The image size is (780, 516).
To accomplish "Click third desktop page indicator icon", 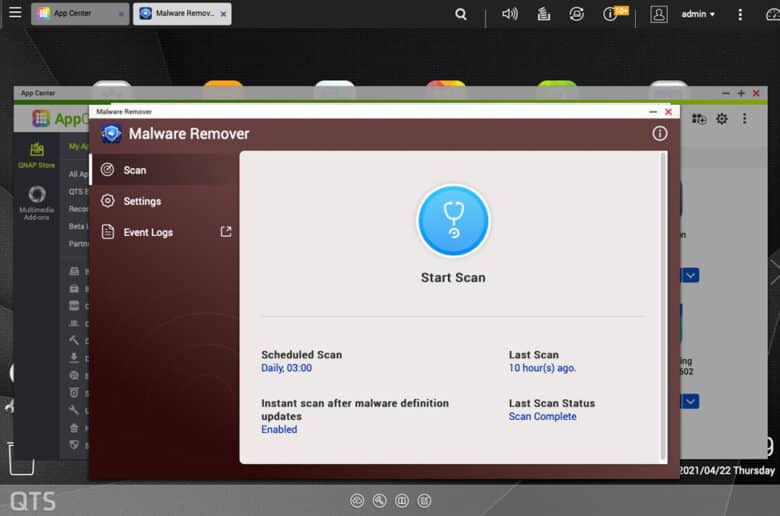I will pos(402,501).
